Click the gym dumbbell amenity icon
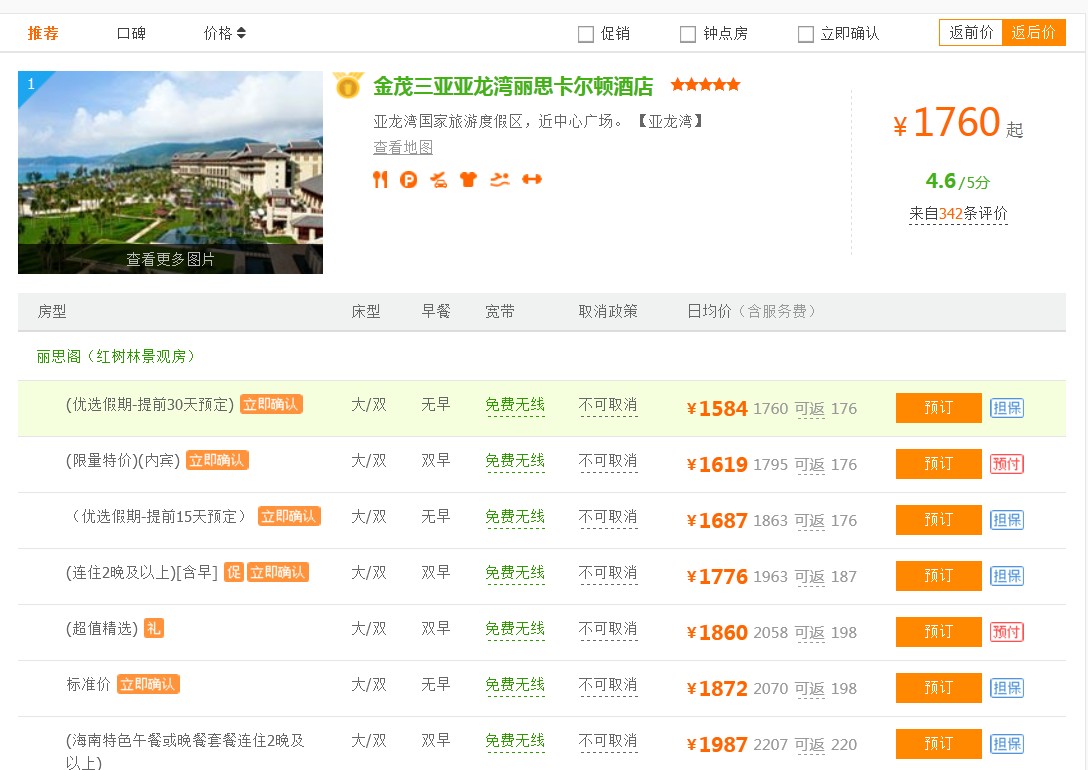Viewport: 1088px width, 770px height. pyautogui.click(x=532, y=180)
